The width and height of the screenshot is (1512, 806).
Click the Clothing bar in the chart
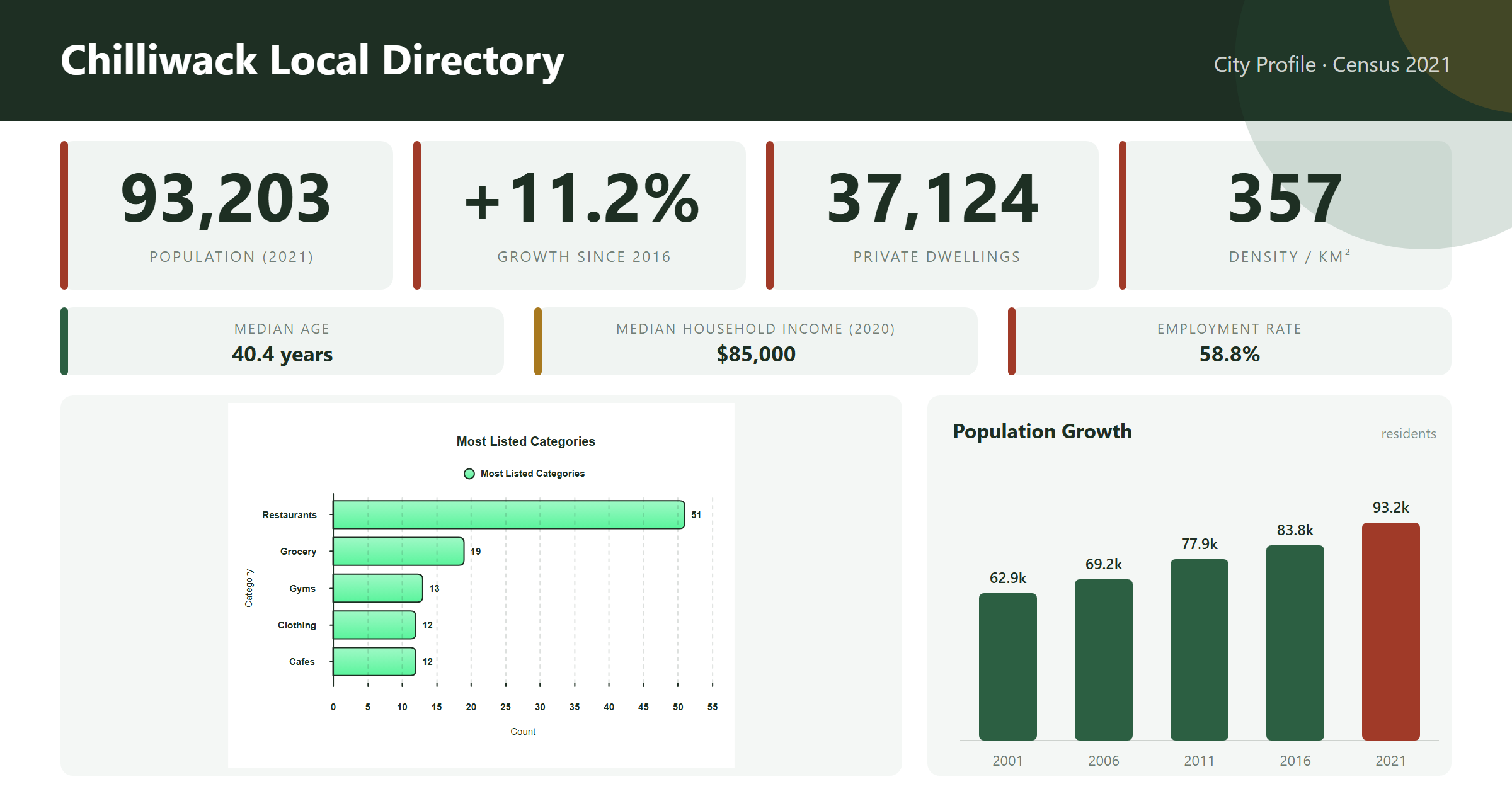point(374,625)
